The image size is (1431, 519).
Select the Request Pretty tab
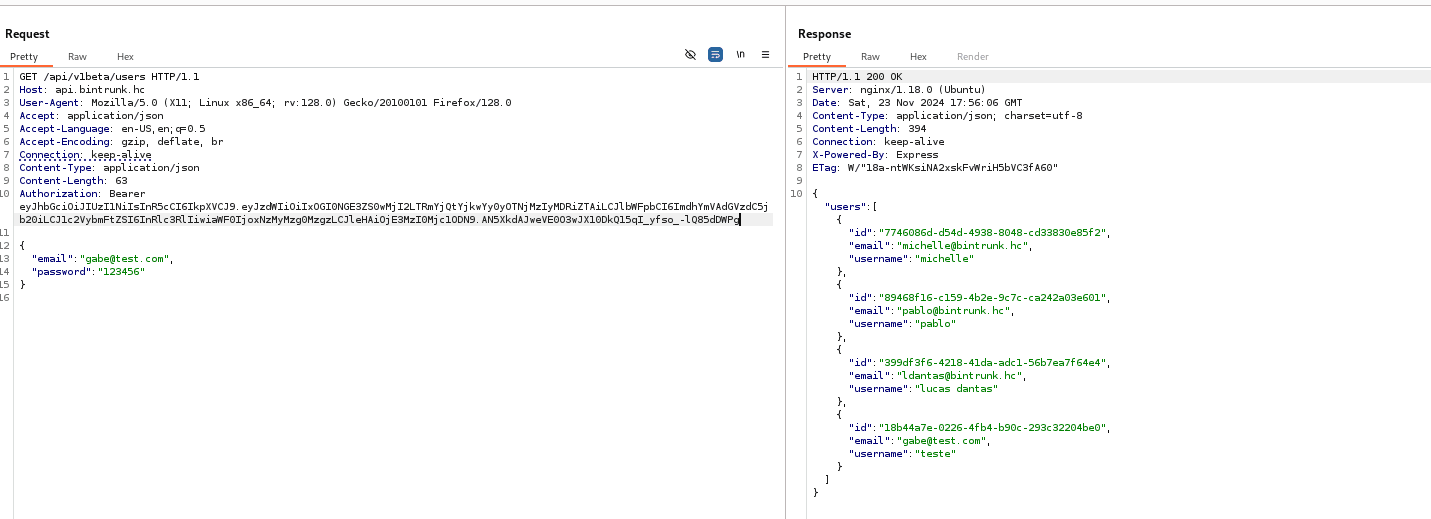pyautogui.click(x=24, y=57)
